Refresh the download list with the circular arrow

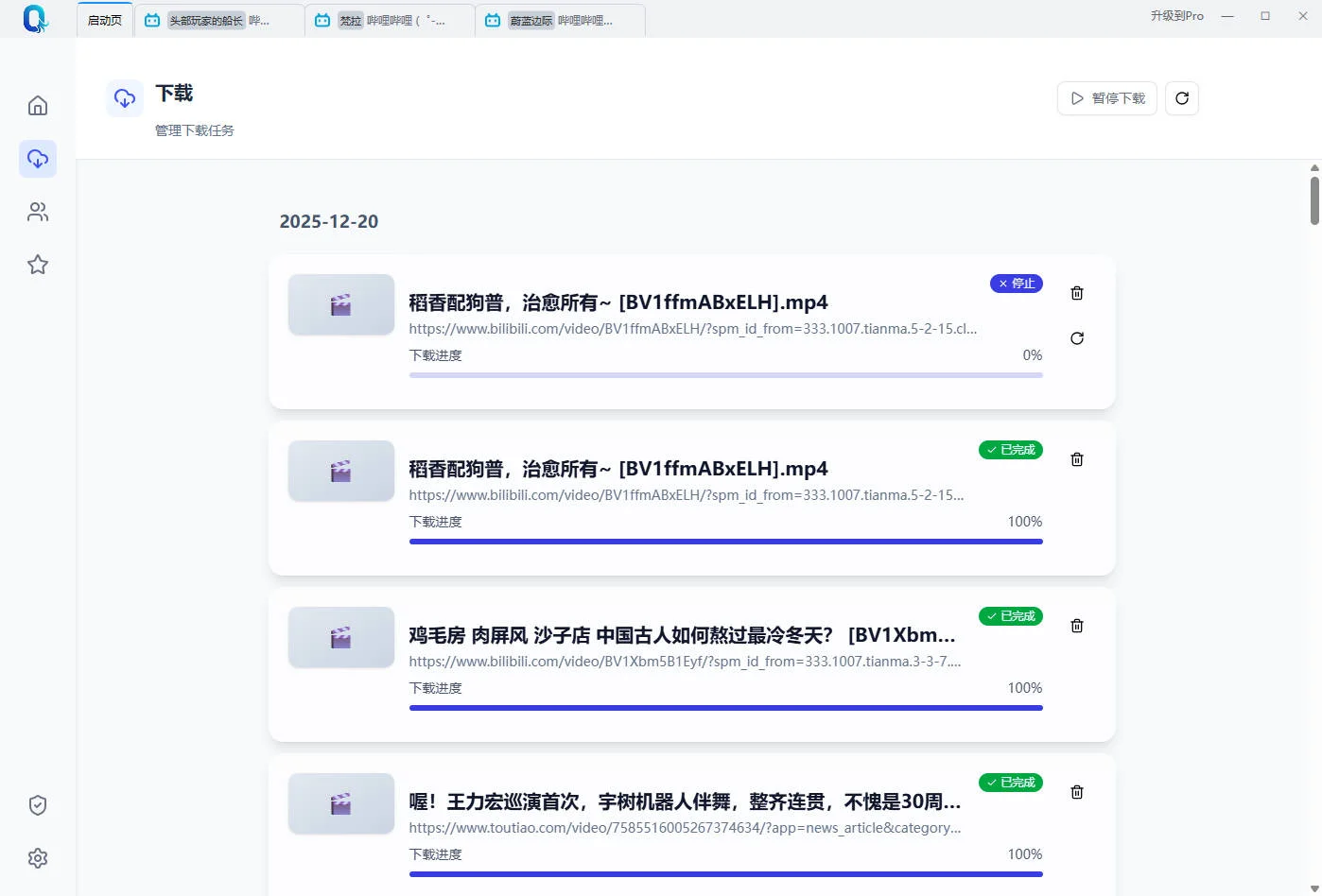[1181, 97]
